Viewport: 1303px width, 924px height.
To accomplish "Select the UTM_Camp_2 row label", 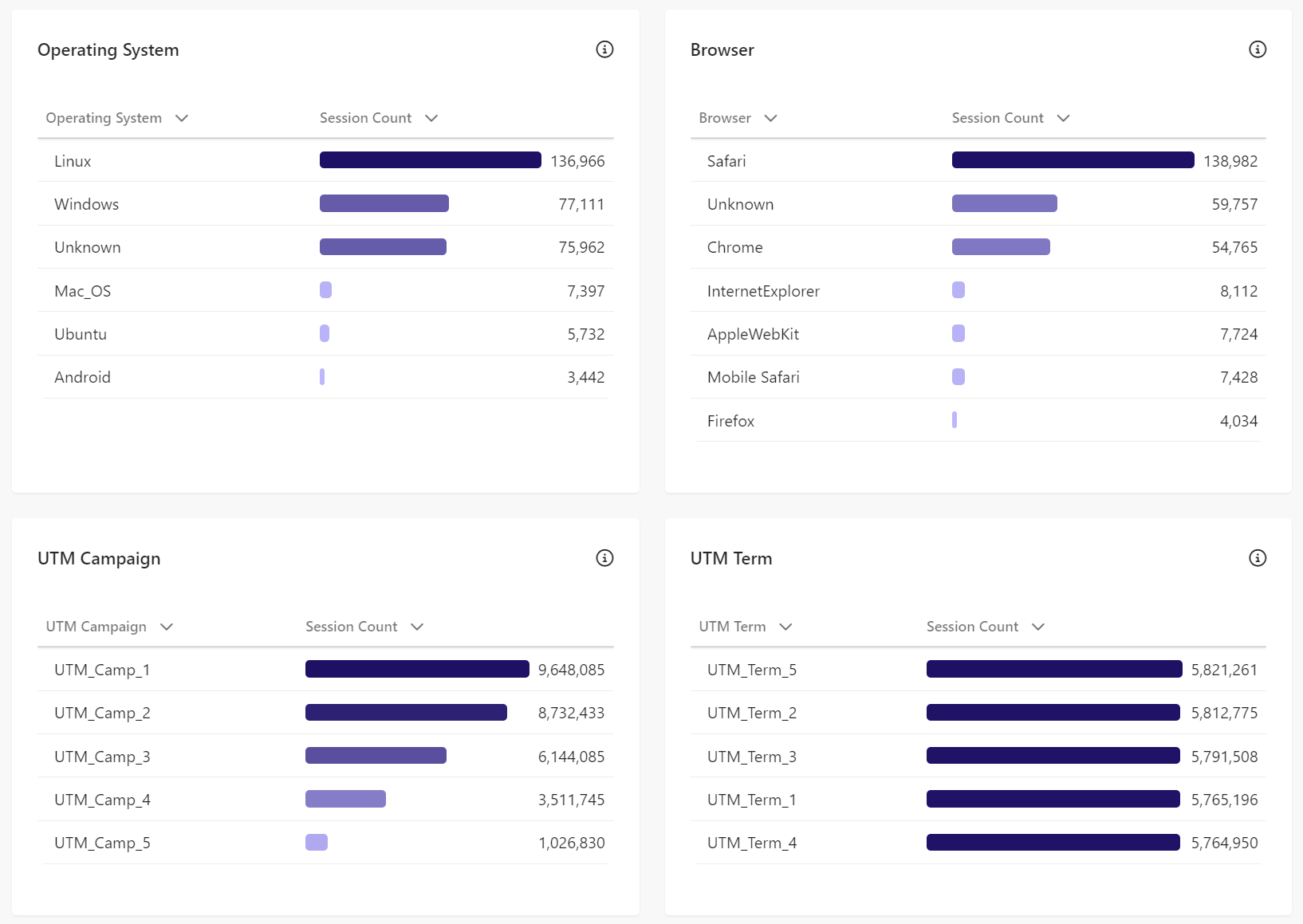I will point(102,713).
